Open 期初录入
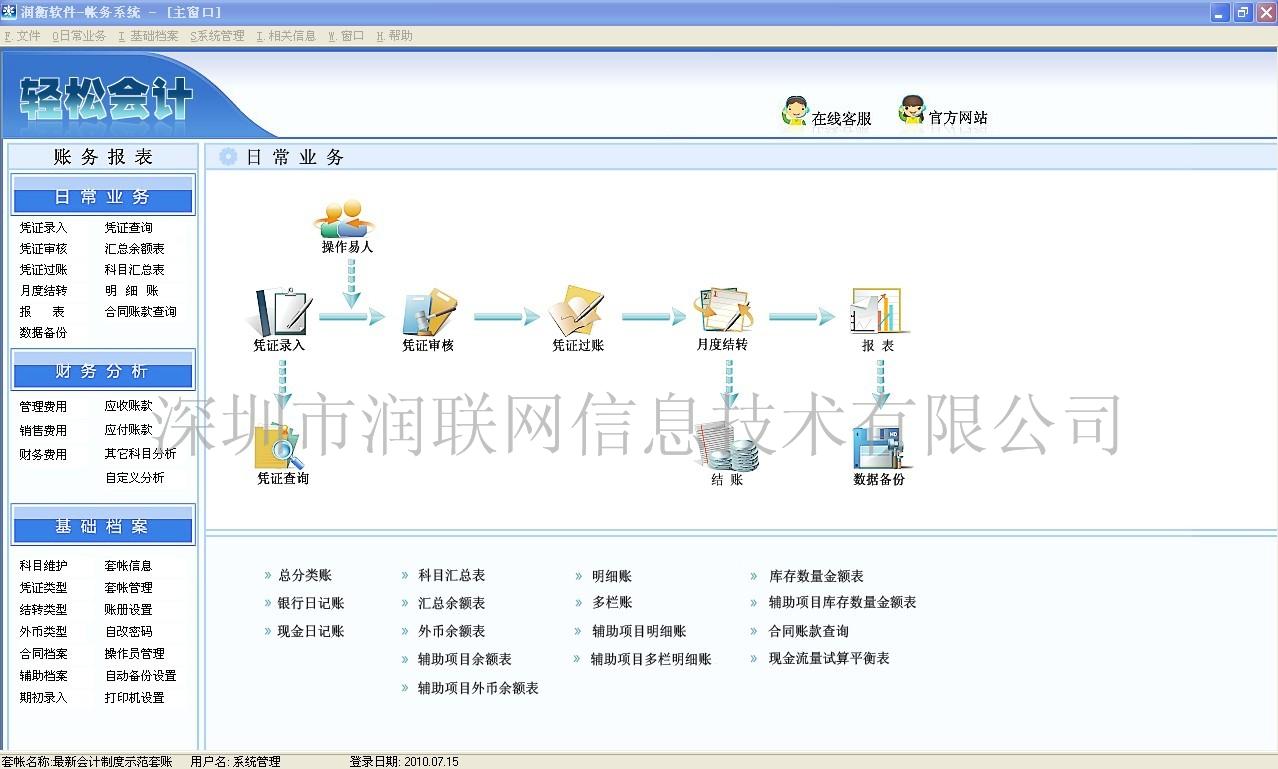The height and width of the screenshot is (769, 1278). coord(43,698)
